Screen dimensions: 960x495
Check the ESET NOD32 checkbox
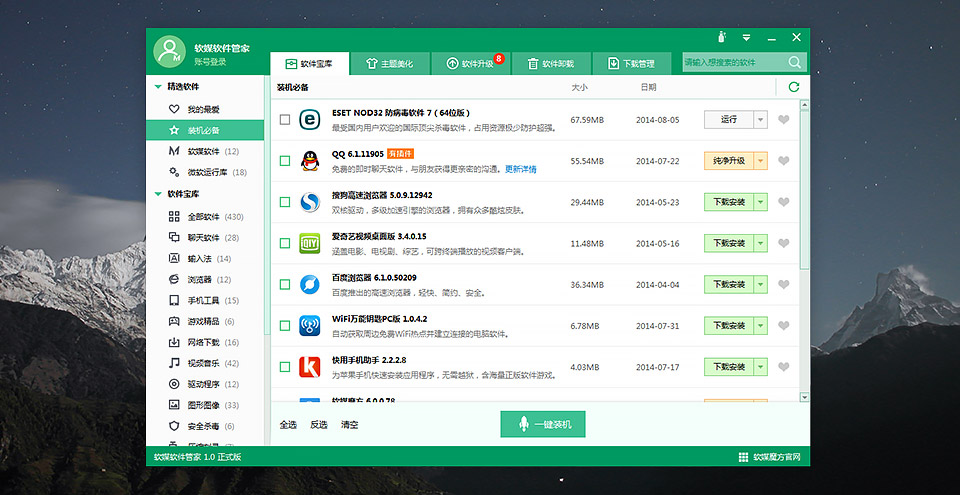click(285, 119)
